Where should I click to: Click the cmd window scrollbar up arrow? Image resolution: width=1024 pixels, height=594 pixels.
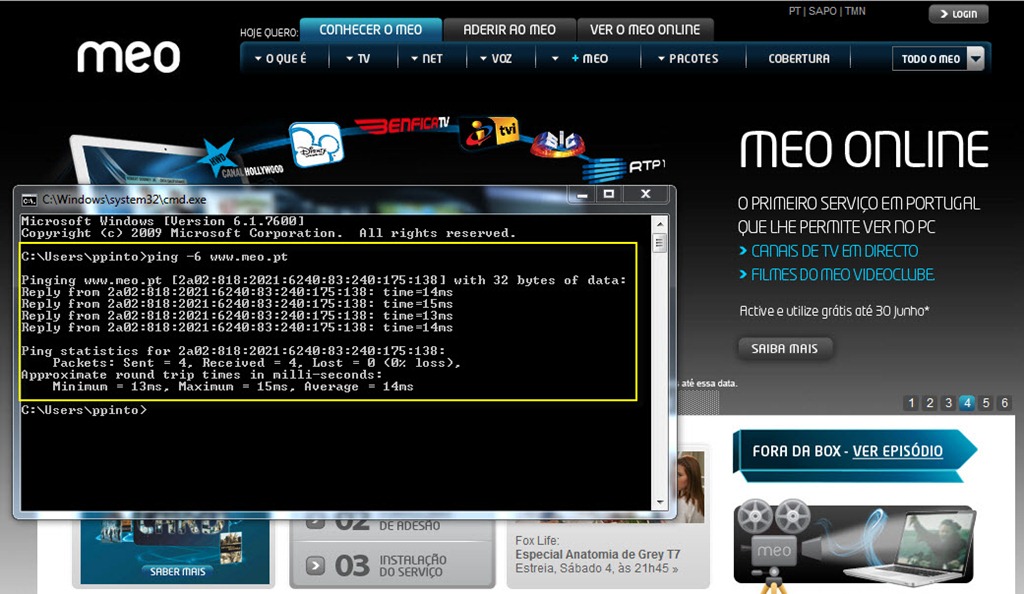tap(660, 224)
